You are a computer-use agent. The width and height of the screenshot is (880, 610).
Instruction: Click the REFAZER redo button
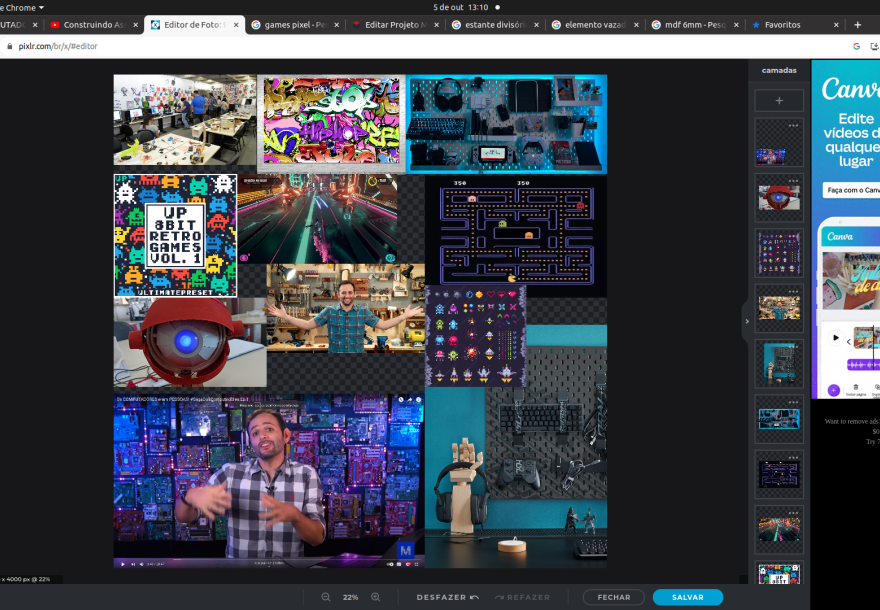(x=522, y=597)
